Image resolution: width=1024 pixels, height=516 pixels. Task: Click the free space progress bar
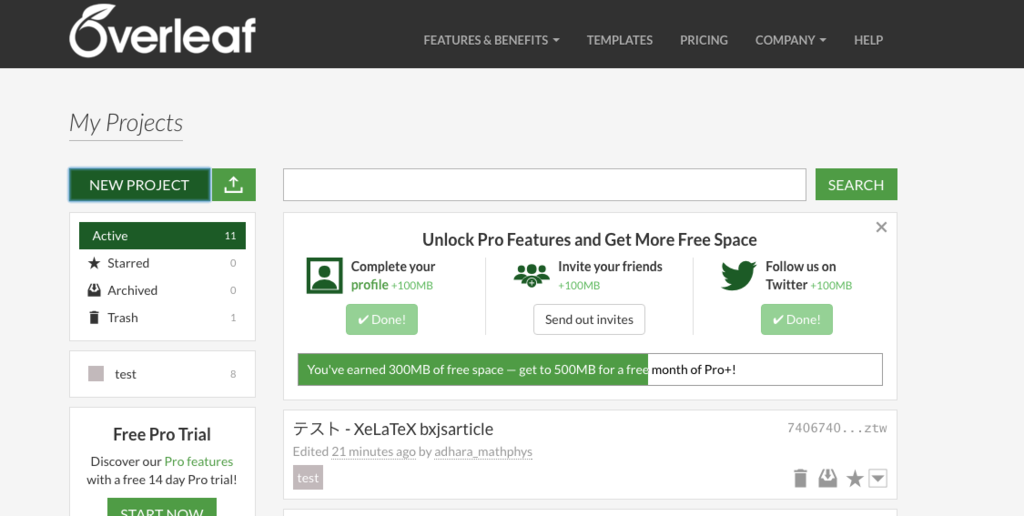(590, 370)
